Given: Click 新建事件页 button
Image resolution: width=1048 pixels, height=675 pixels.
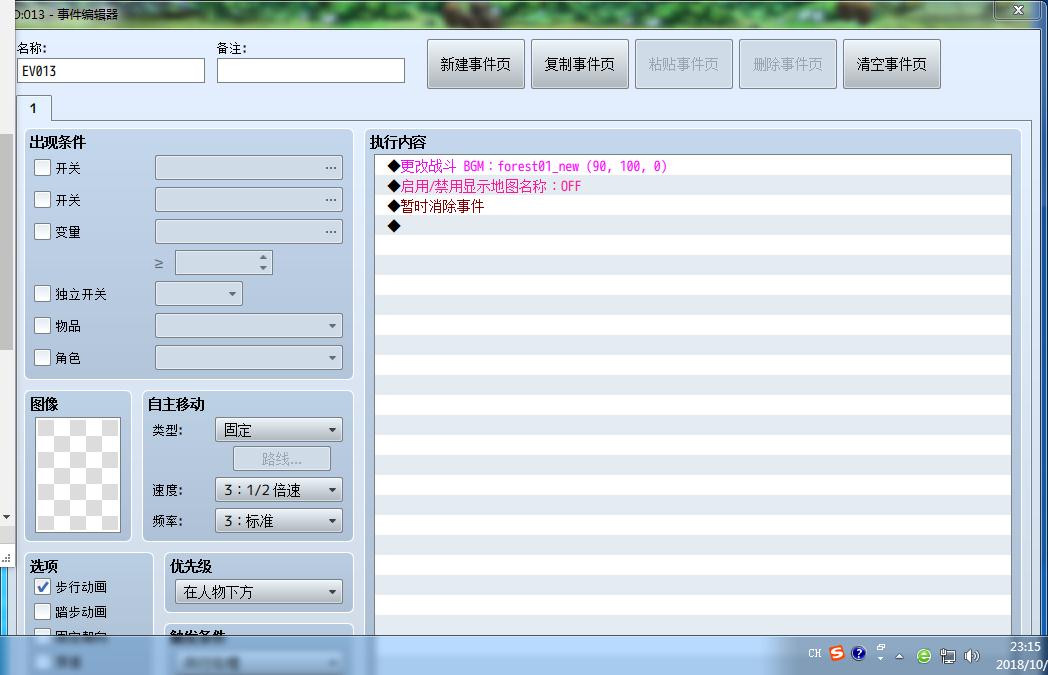Looking at the screenshot, I should pyautogui.click(x=476, y=64).
